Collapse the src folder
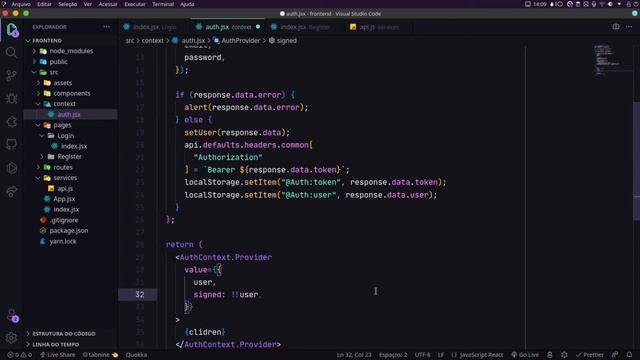The width and height of the screenshot is (640, 360). point(71,72)
